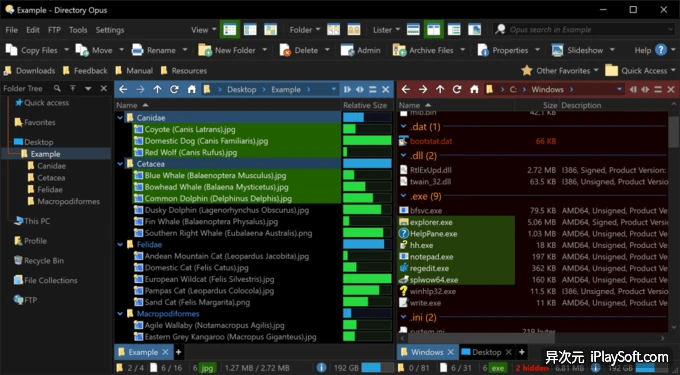Click the Archive Files icon
680x375 pixels.
click(399, 50)
